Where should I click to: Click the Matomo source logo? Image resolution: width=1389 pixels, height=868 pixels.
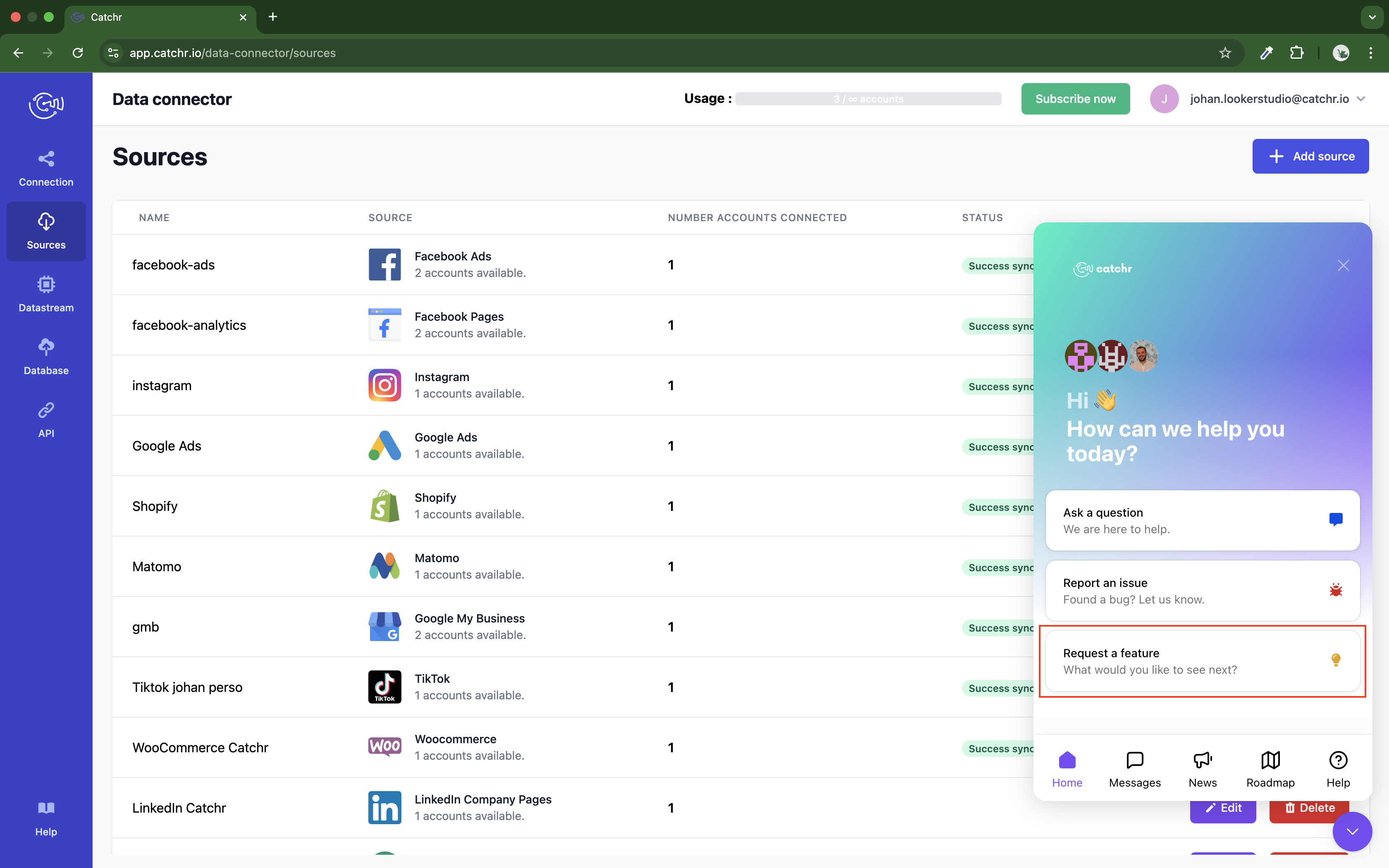[384, 566]
